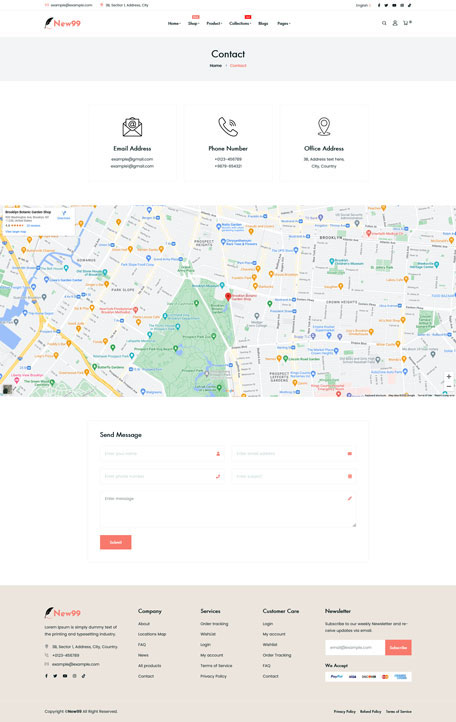Open the English language selector
Image resolution: width=456 pixels, height=722 pixels.
coord(363,6)
